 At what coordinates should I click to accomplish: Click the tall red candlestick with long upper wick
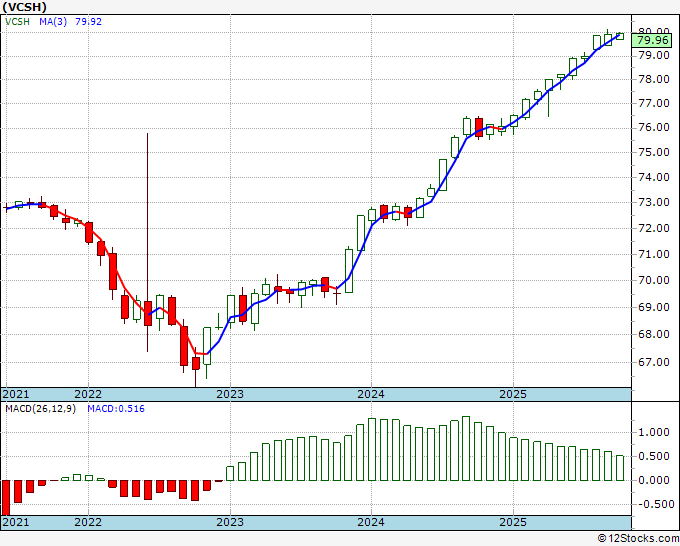[148, 313]
